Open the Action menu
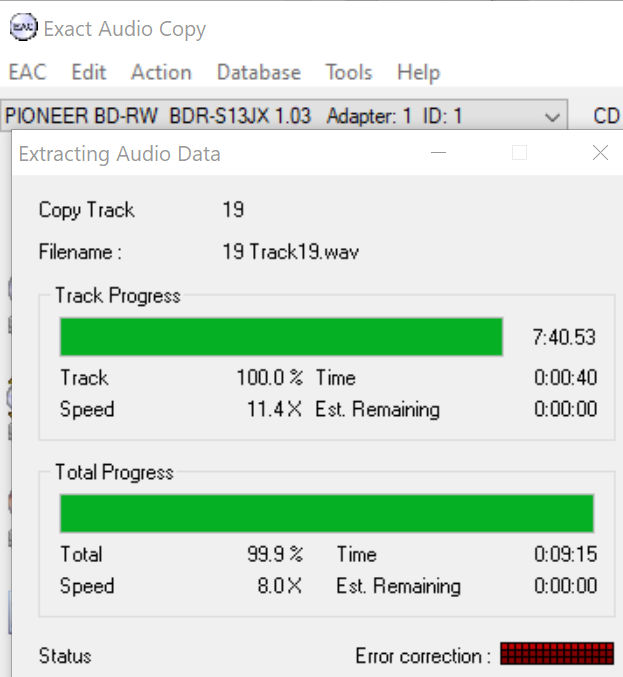The height and width of the screenshot is (677, 623). (x=161, y=72)
